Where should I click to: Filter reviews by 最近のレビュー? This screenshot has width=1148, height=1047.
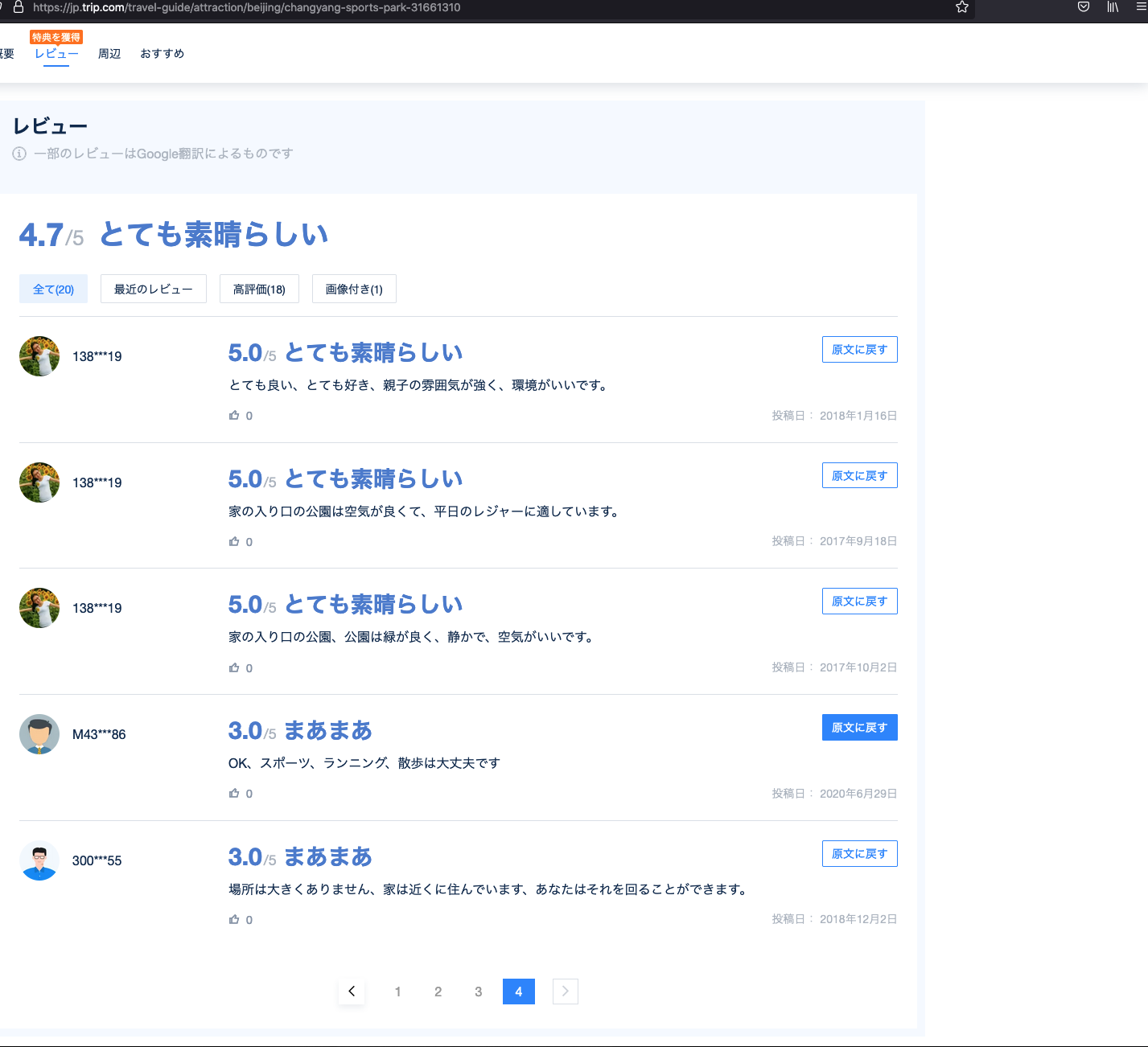(x=153, y=289)
